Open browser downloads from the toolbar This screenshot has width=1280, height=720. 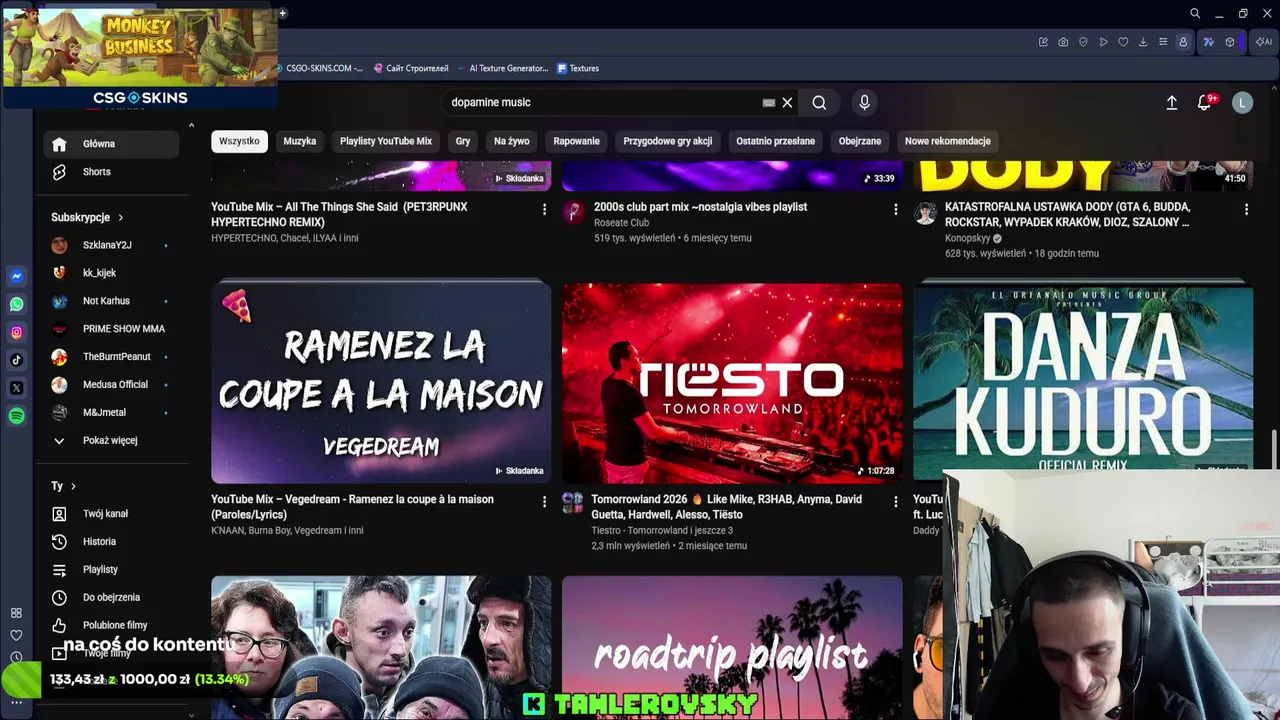pos(1143,42)
